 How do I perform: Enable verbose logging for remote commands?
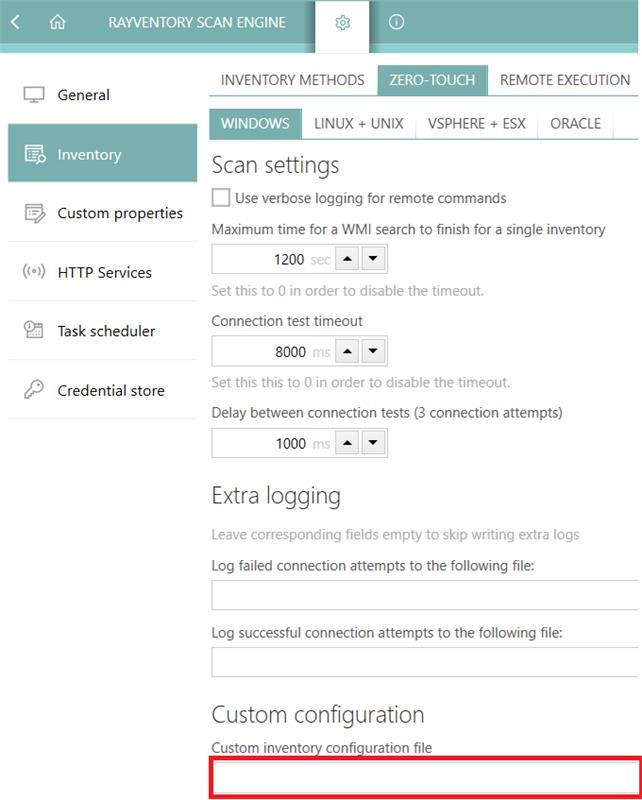click(220, 197)
